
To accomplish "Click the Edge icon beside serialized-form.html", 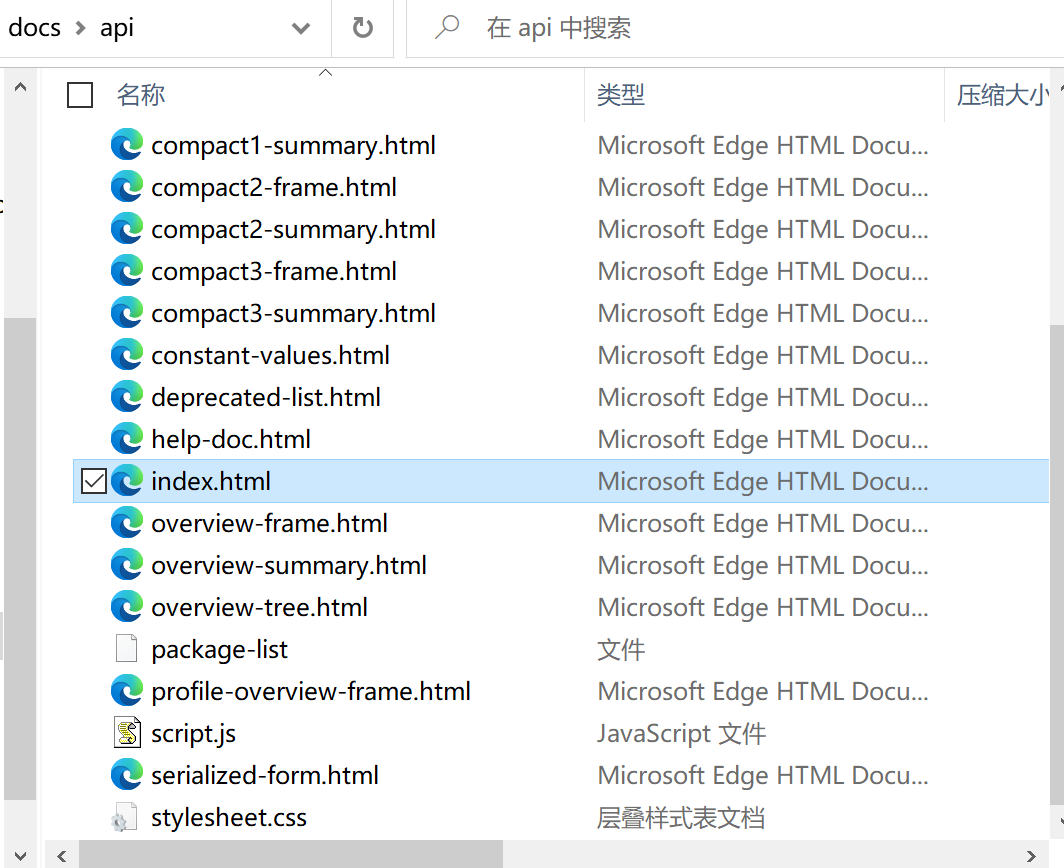I will coord(127,775).
